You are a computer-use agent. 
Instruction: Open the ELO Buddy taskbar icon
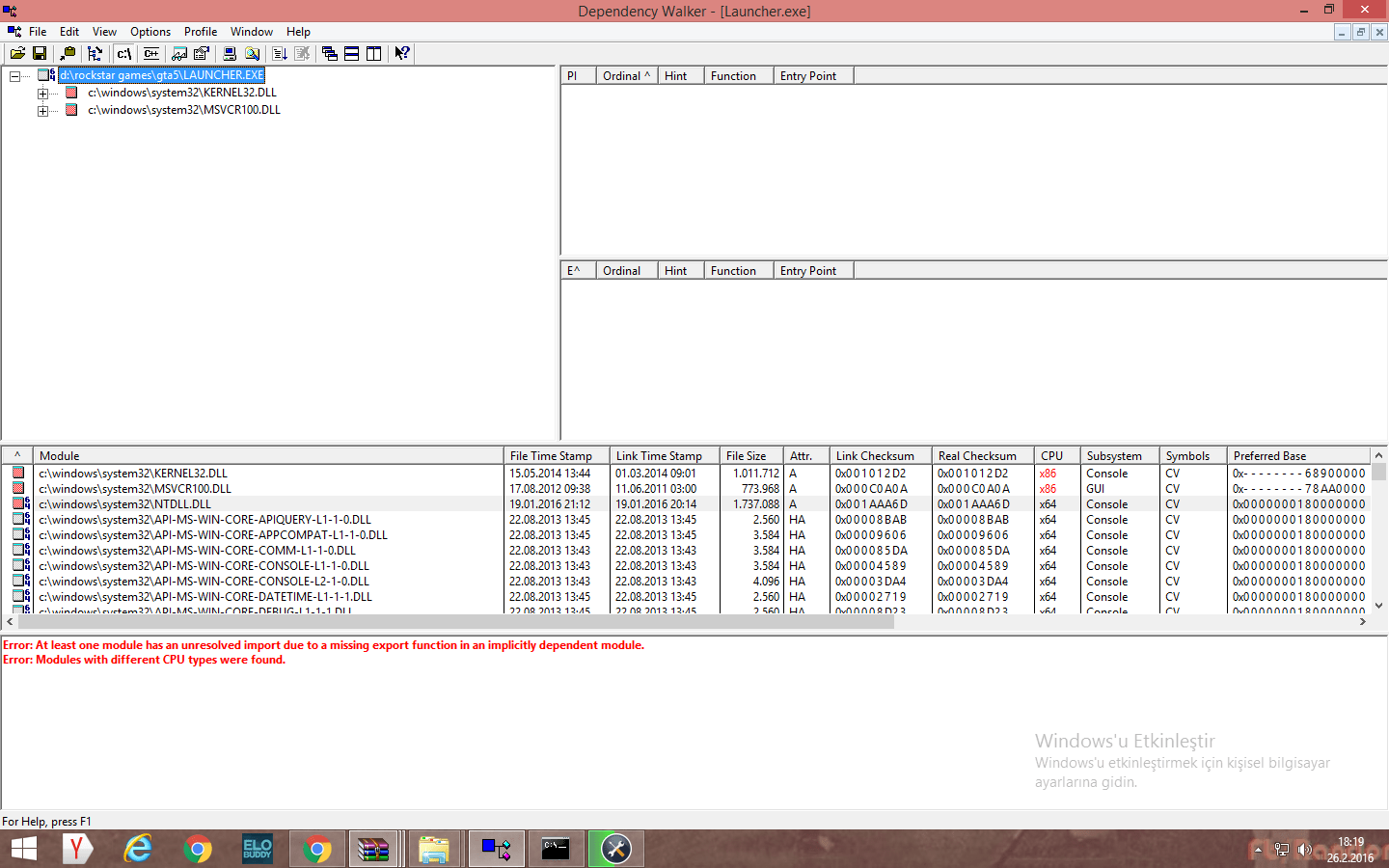pyautogui.click(x=257, y=849)
